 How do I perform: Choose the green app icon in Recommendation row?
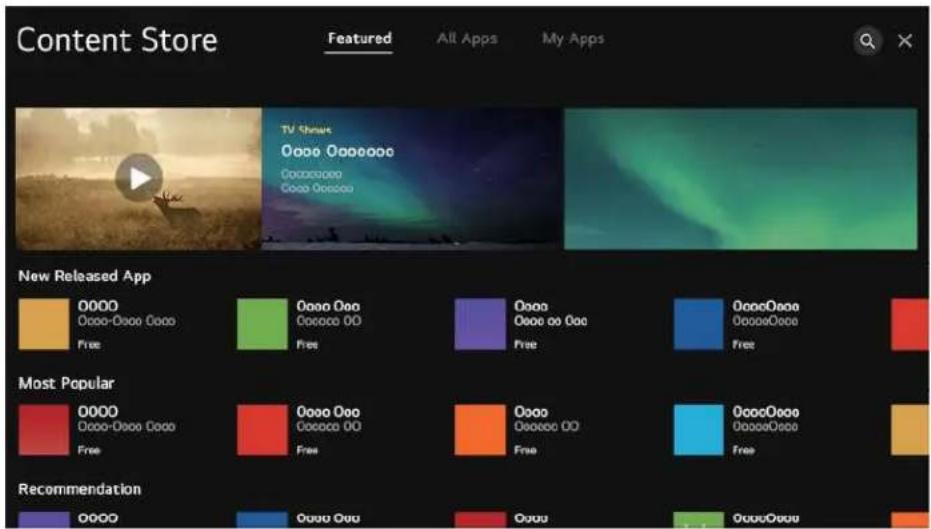click(699, 520)
